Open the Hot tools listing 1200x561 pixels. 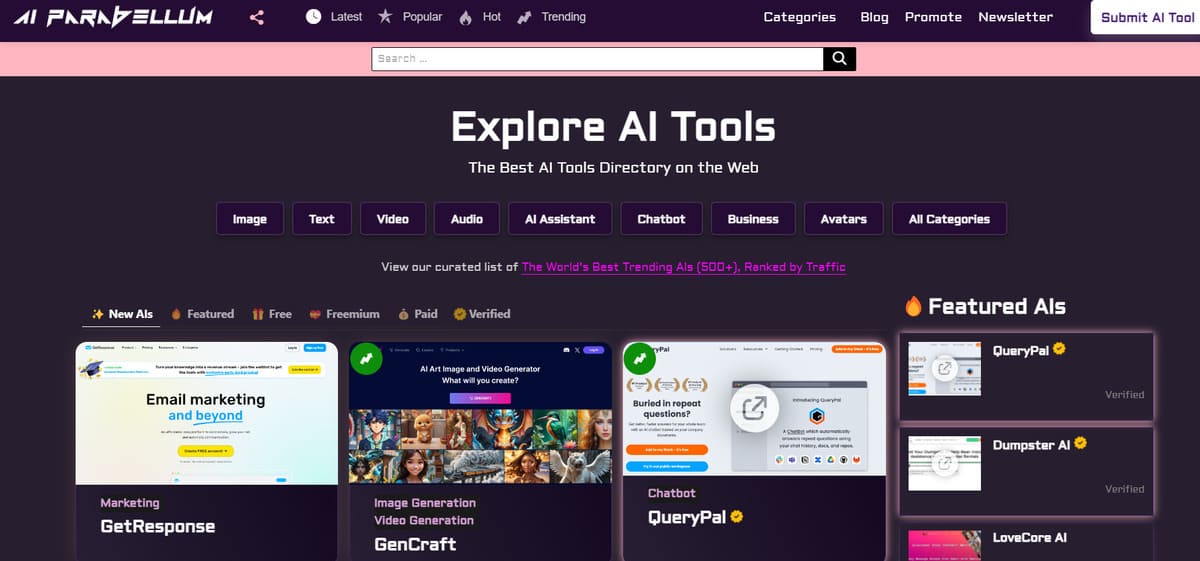pyautogui.click(x=481, y=17)
